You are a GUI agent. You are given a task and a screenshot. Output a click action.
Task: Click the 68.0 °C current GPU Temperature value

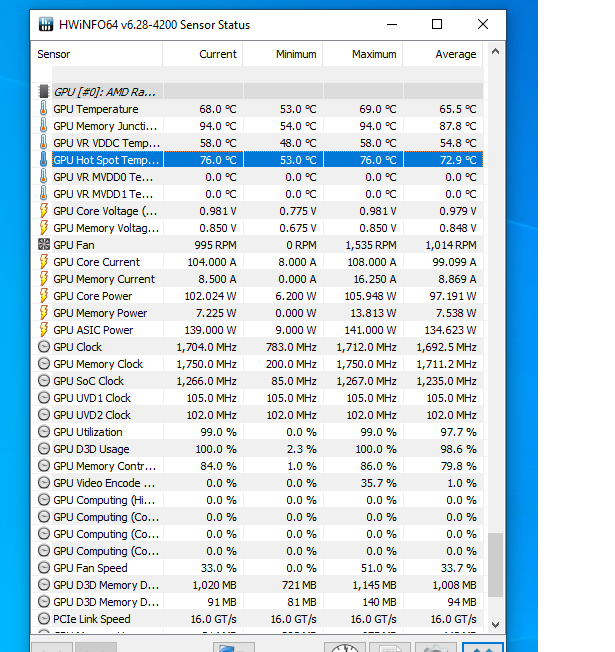(x=217, y=109)
